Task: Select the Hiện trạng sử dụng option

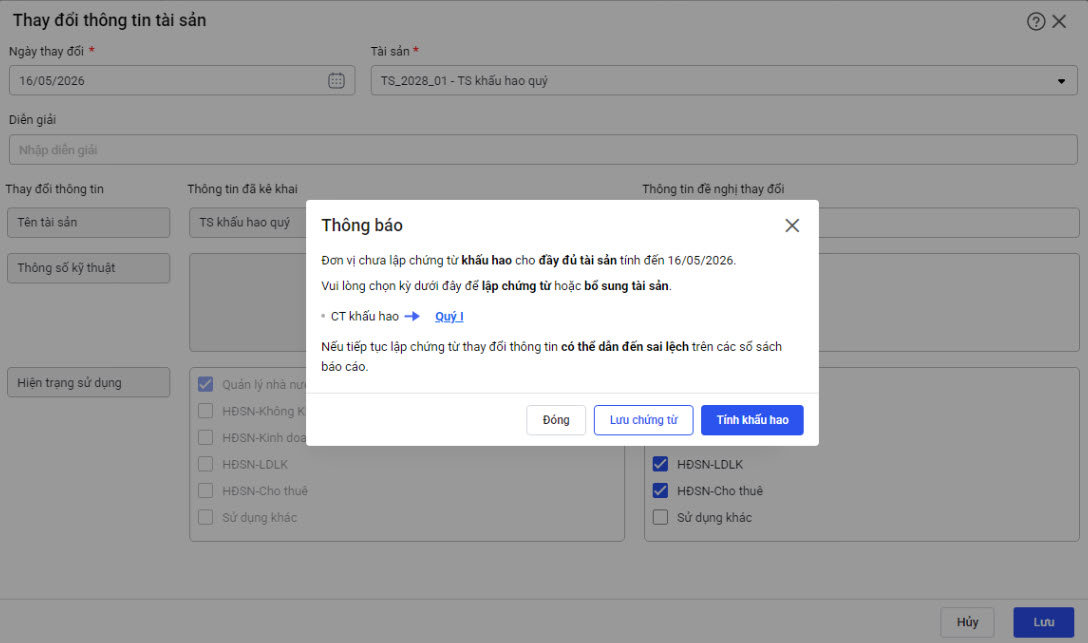Action: 88,382
